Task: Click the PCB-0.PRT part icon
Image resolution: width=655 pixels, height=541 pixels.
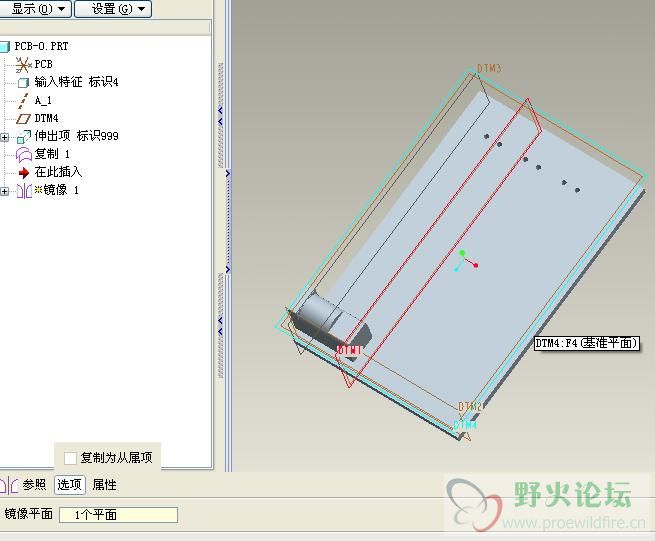Action: pos(5,46)
